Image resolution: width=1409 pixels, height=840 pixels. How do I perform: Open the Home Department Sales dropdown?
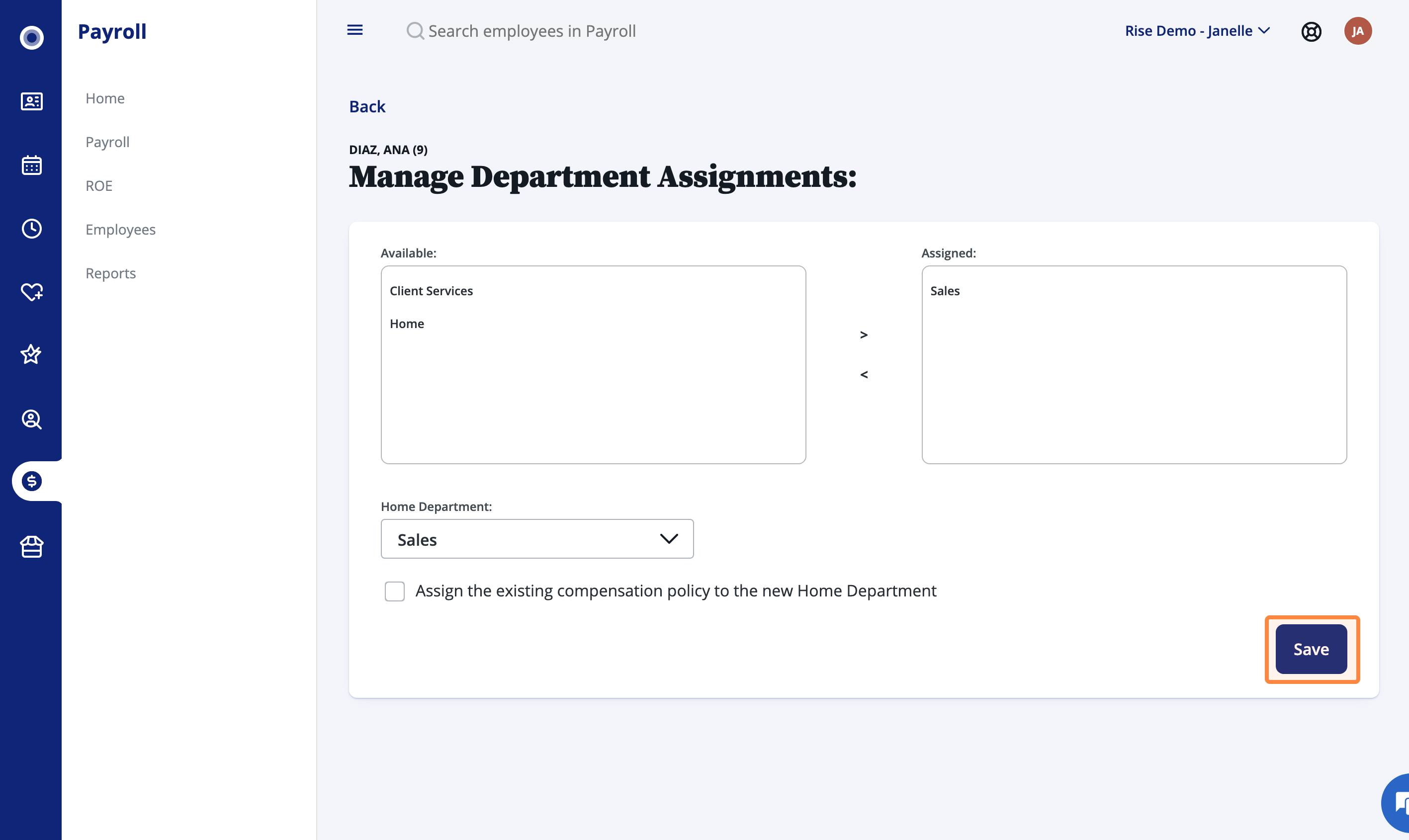537,539
